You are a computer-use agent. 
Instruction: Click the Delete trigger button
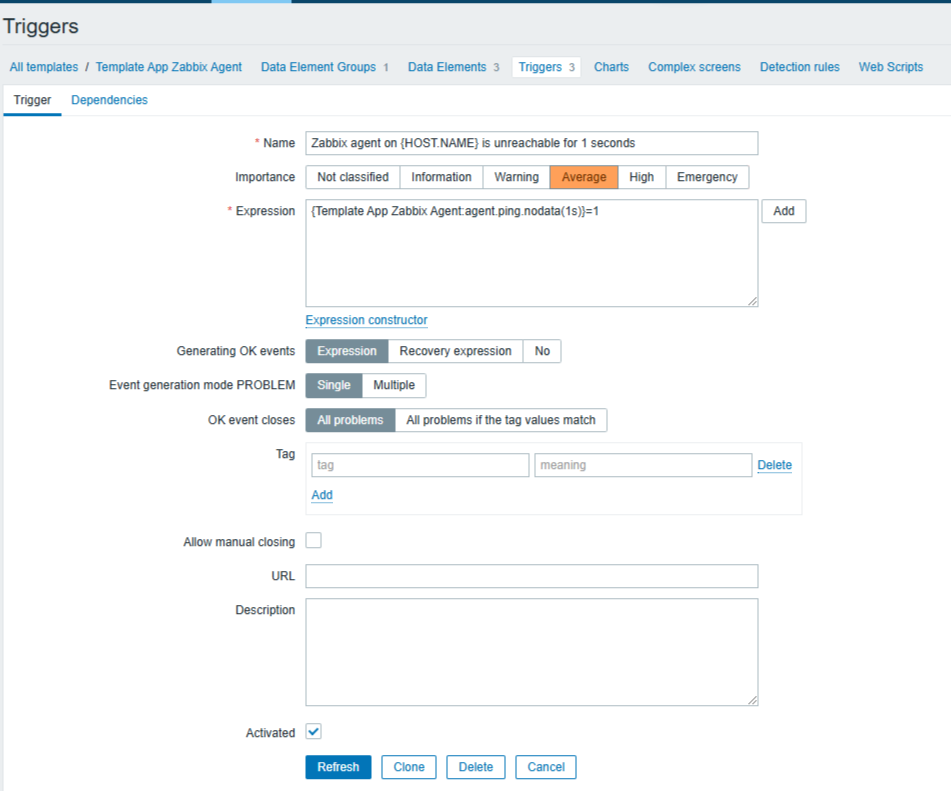476,767
